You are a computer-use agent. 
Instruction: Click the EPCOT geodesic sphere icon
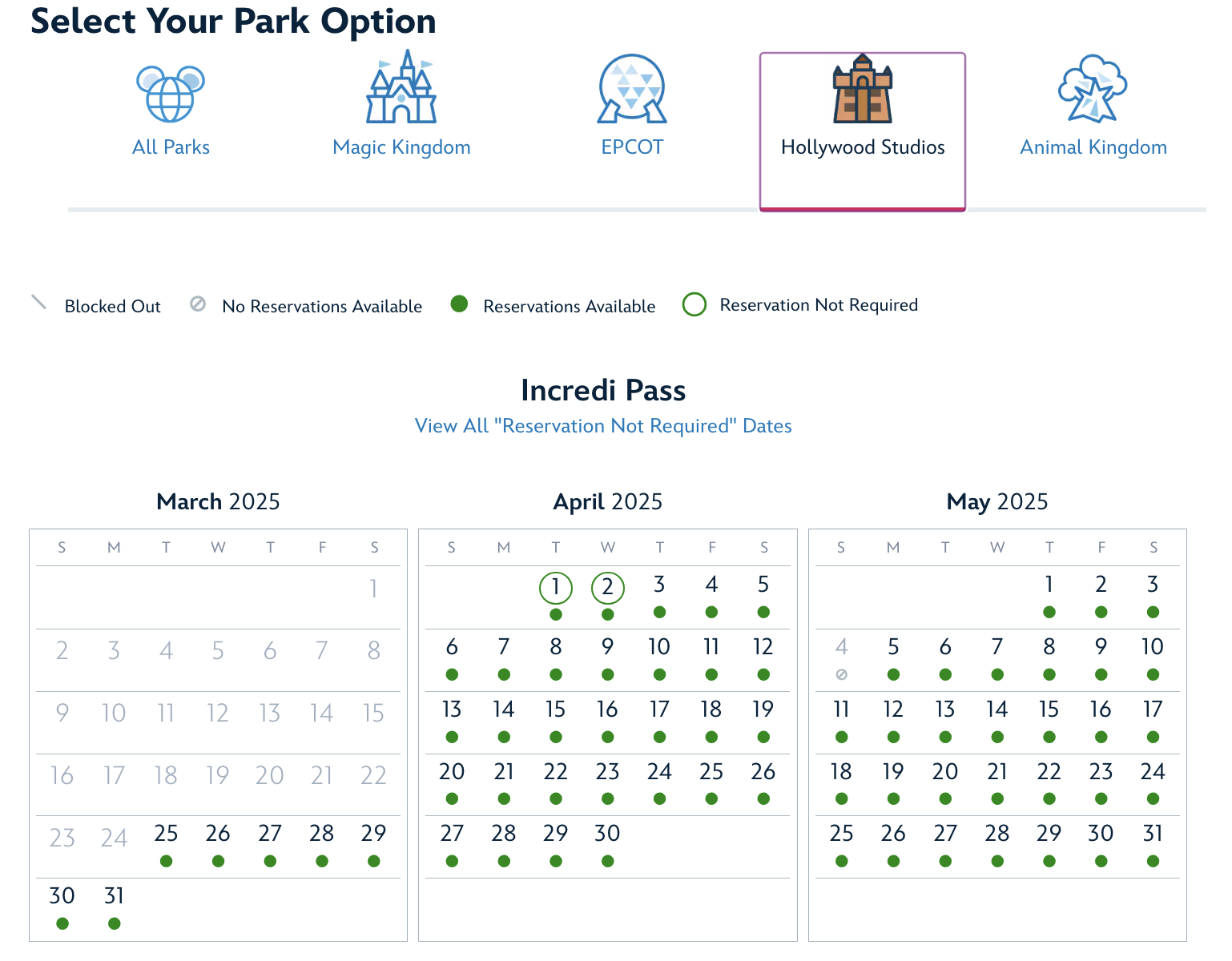pyautogui.click(x=632, y=89)
